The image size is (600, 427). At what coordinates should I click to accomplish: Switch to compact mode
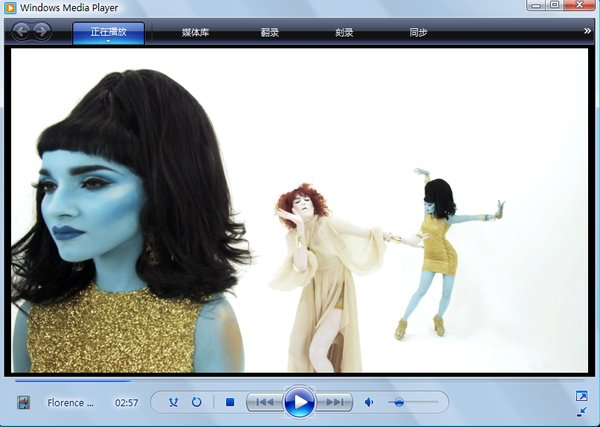582,412
